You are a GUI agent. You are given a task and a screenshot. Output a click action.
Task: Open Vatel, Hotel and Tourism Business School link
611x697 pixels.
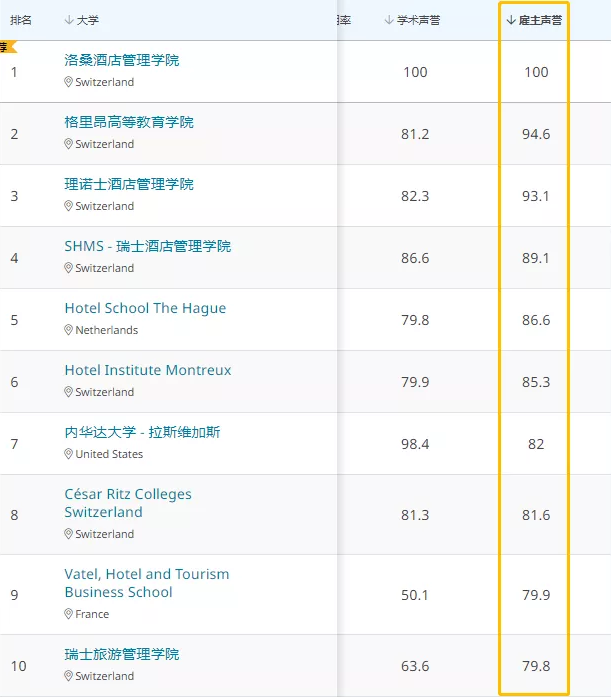click(147, 583)
